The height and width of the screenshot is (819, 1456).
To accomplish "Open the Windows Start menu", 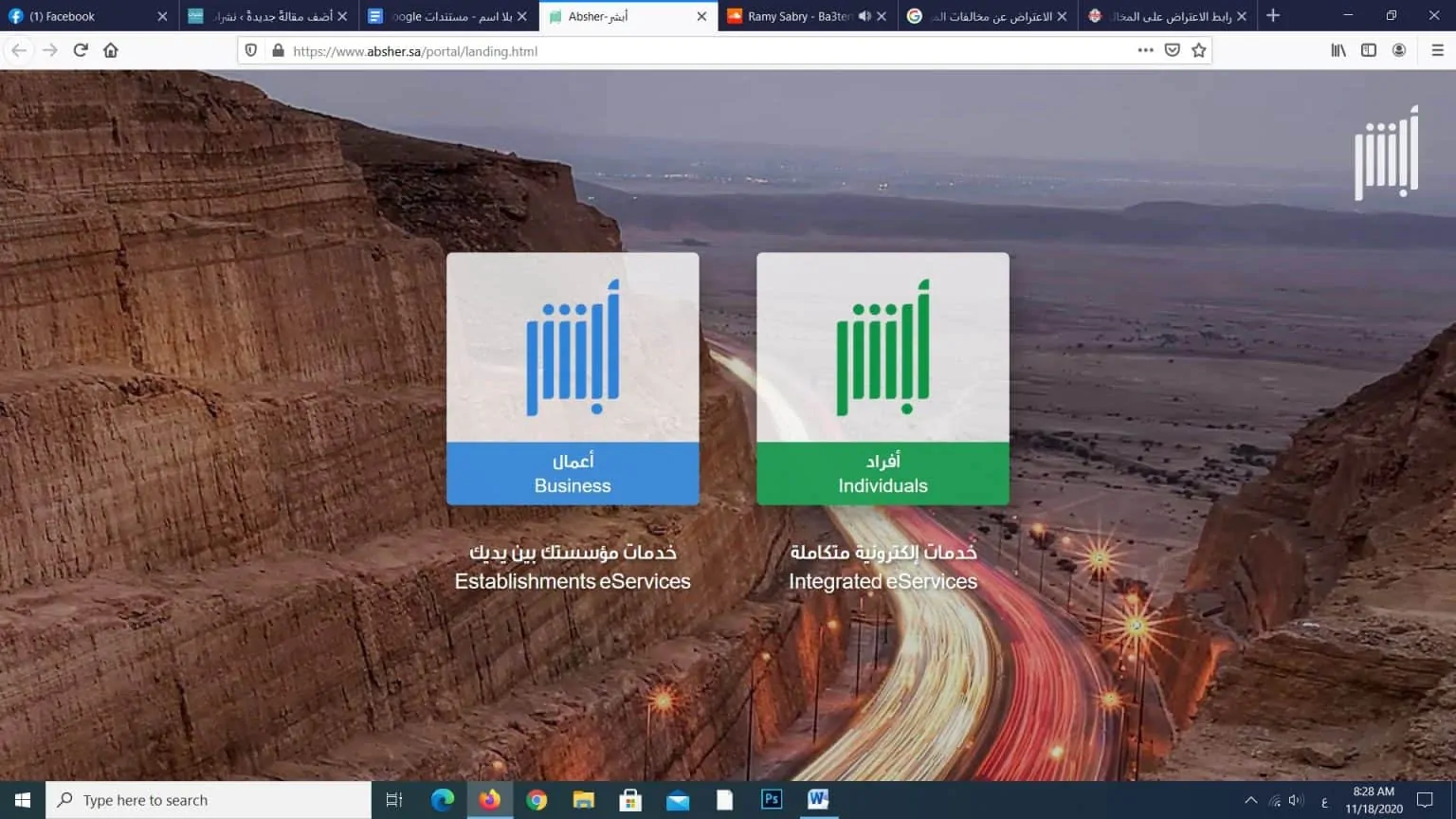I will [x=23, y=800].
